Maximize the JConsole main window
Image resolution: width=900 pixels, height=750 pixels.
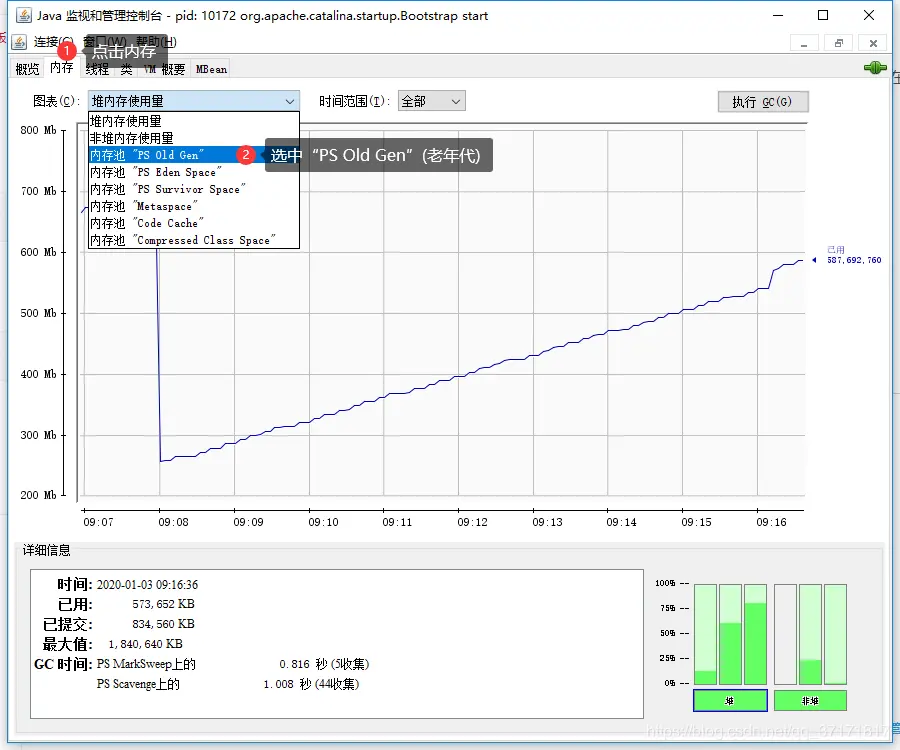[x=823, y=15]
